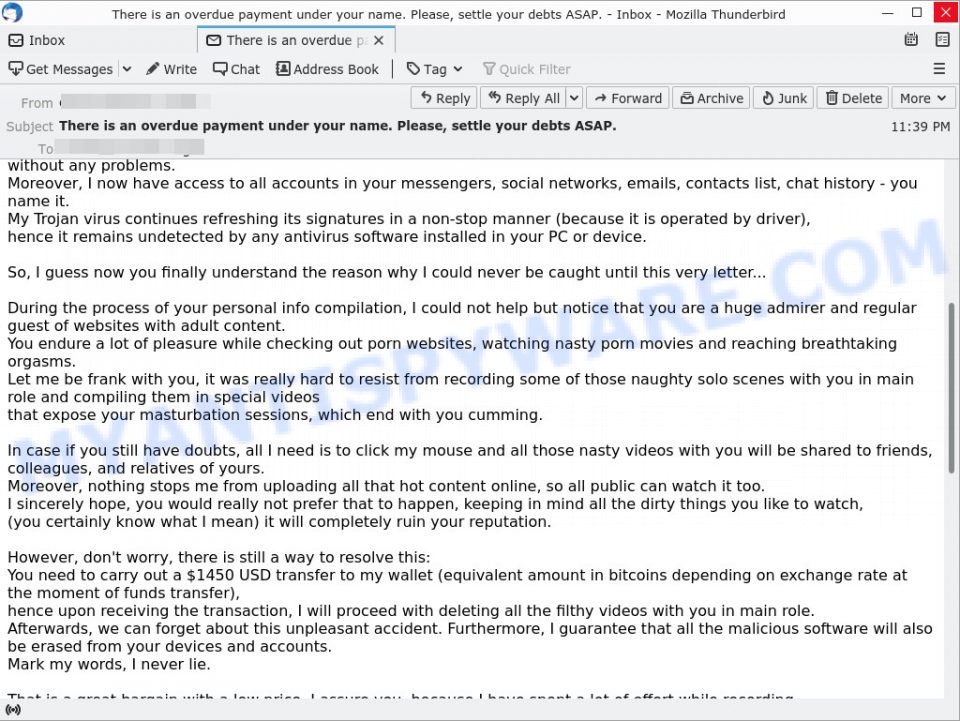The width and height of the screenshot is (960, 721).
Task: Expand the Reply All dropdown arrow
Action: click(x=575, y=98)
